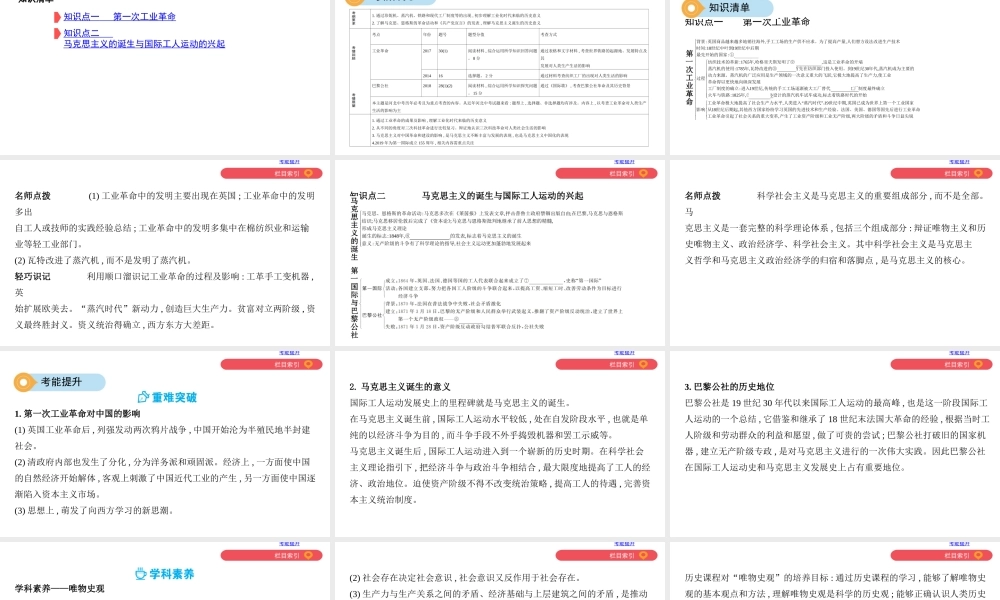The width and height of the screenshot is (1000, 600).
Task: Click the 考能提升 section header label
Action: click(x=61, y=382)
